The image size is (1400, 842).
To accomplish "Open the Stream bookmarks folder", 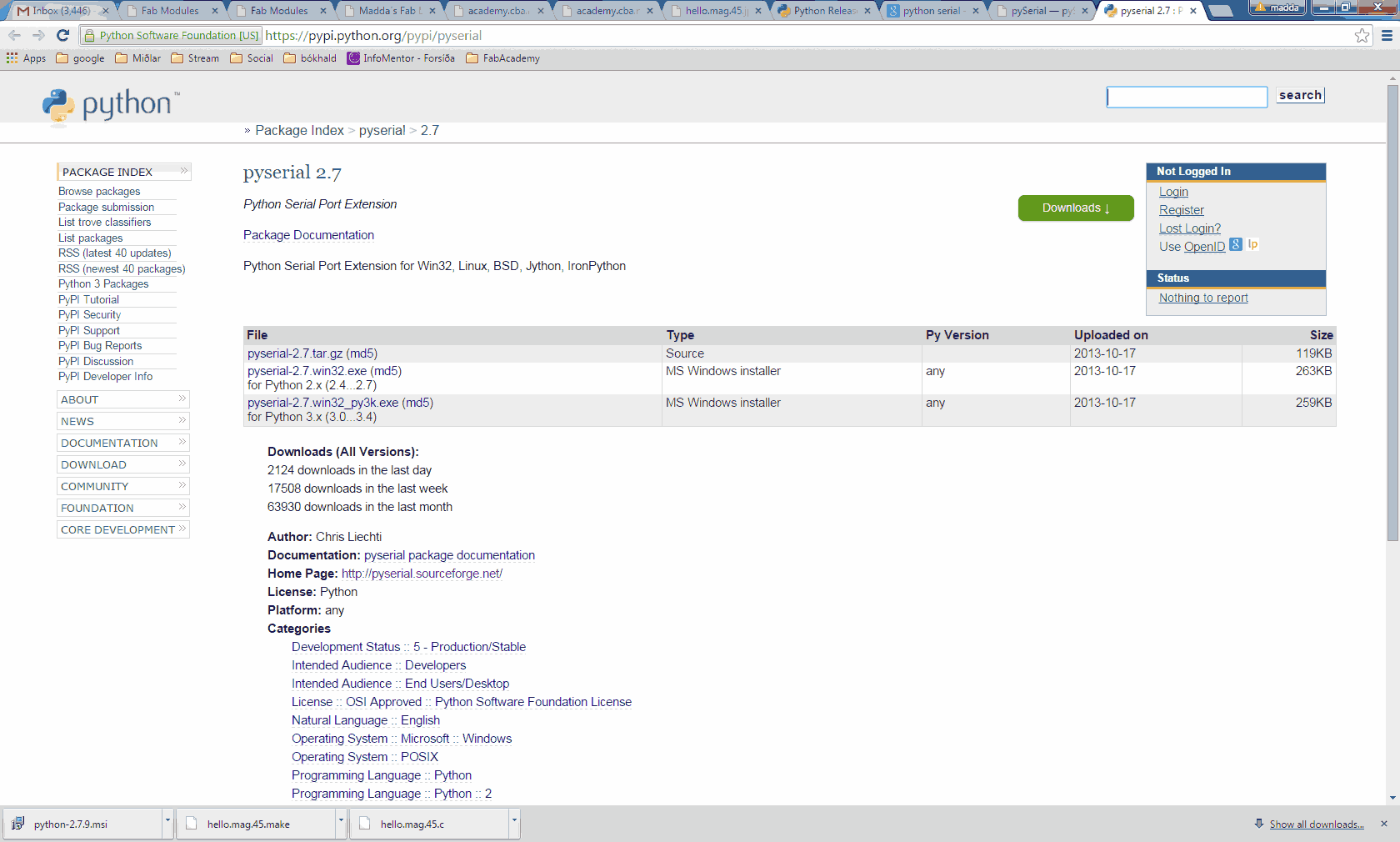I will click(x=195, y=58).
